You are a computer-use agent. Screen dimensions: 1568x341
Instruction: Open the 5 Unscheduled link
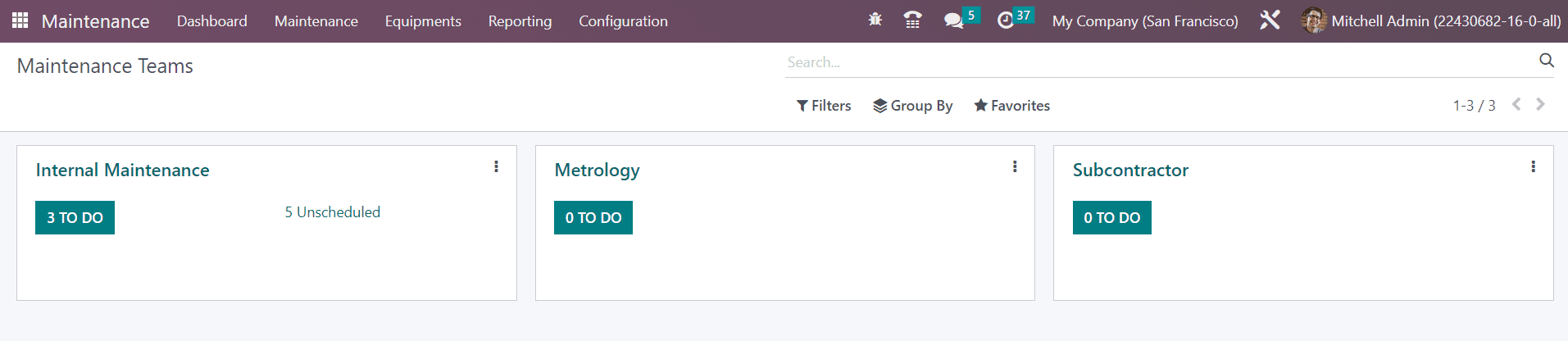333,212
